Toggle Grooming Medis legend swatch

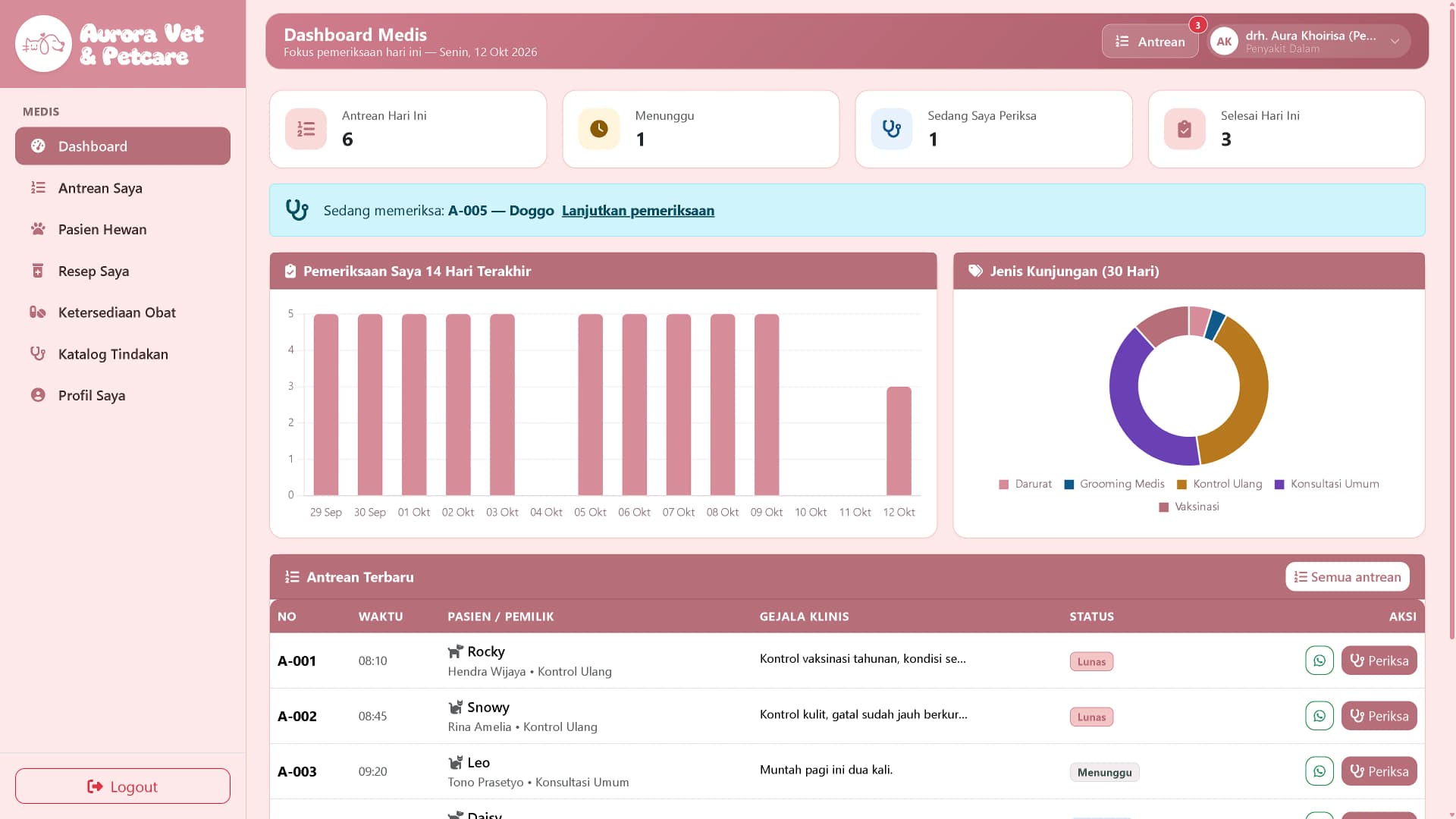(1069, 485)
